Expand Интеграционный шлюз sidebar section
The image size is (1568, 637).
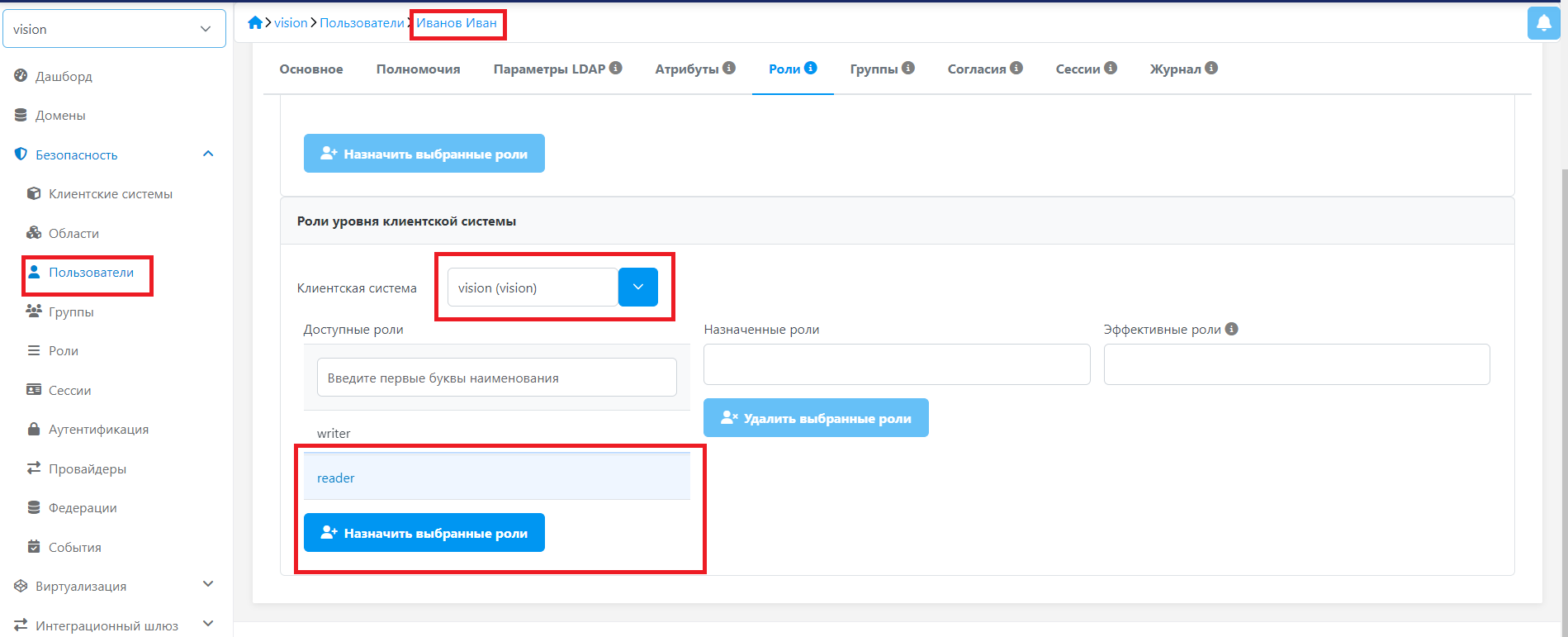pos(208,625)
